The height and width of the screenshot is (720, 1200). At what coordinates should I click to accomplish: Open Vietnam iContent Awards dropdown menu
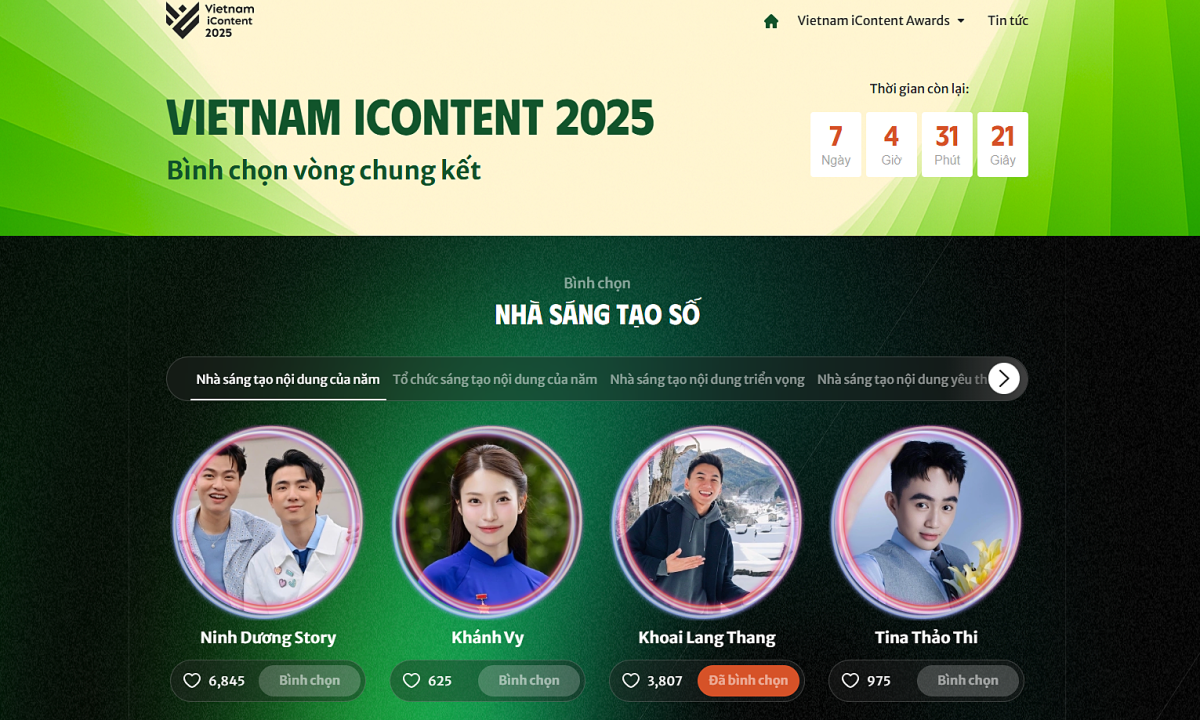(x=881, y=20)
